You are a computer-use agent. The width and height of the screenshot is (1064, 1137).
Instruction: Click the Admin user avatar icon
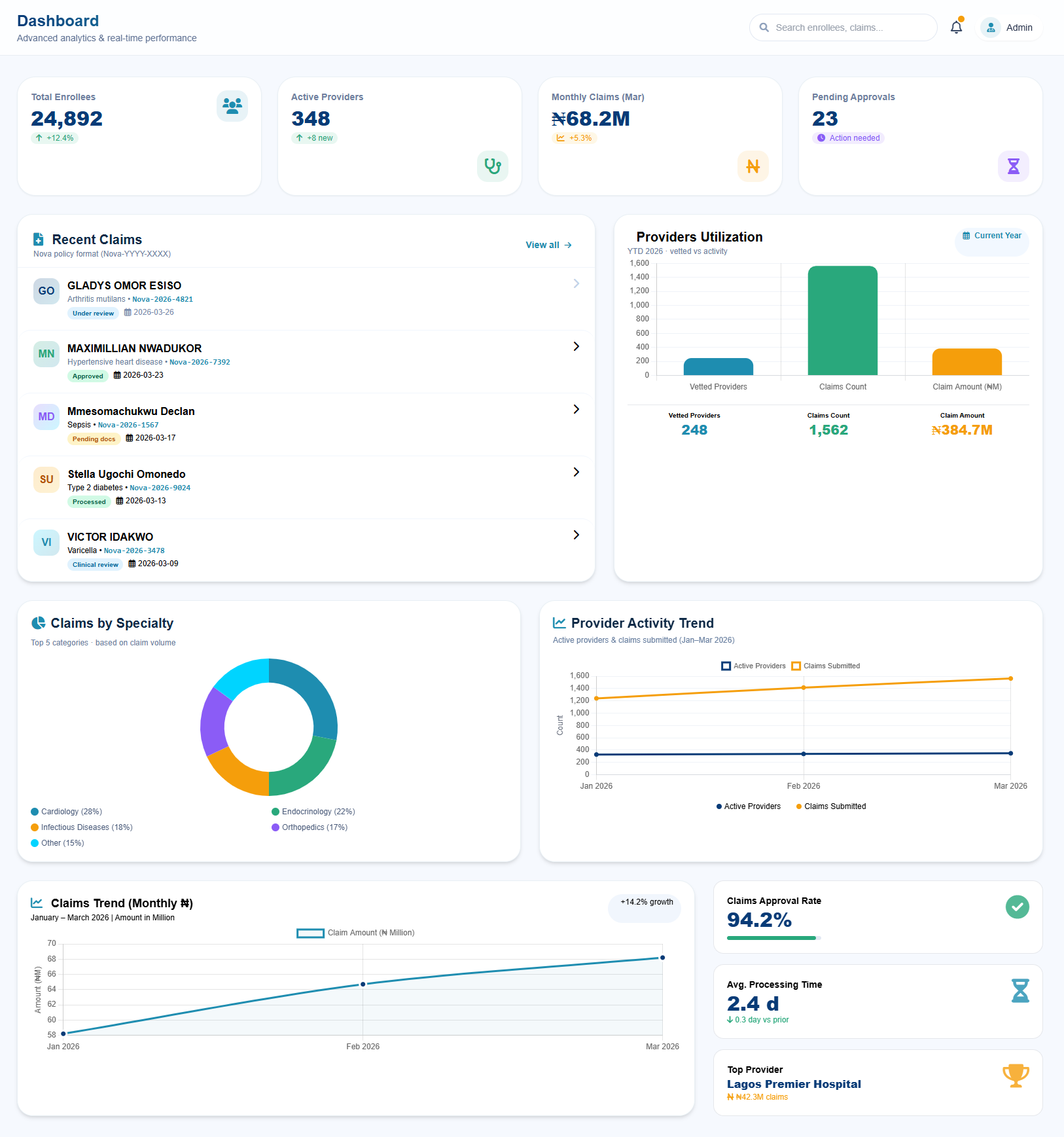(x=990, y=27)
